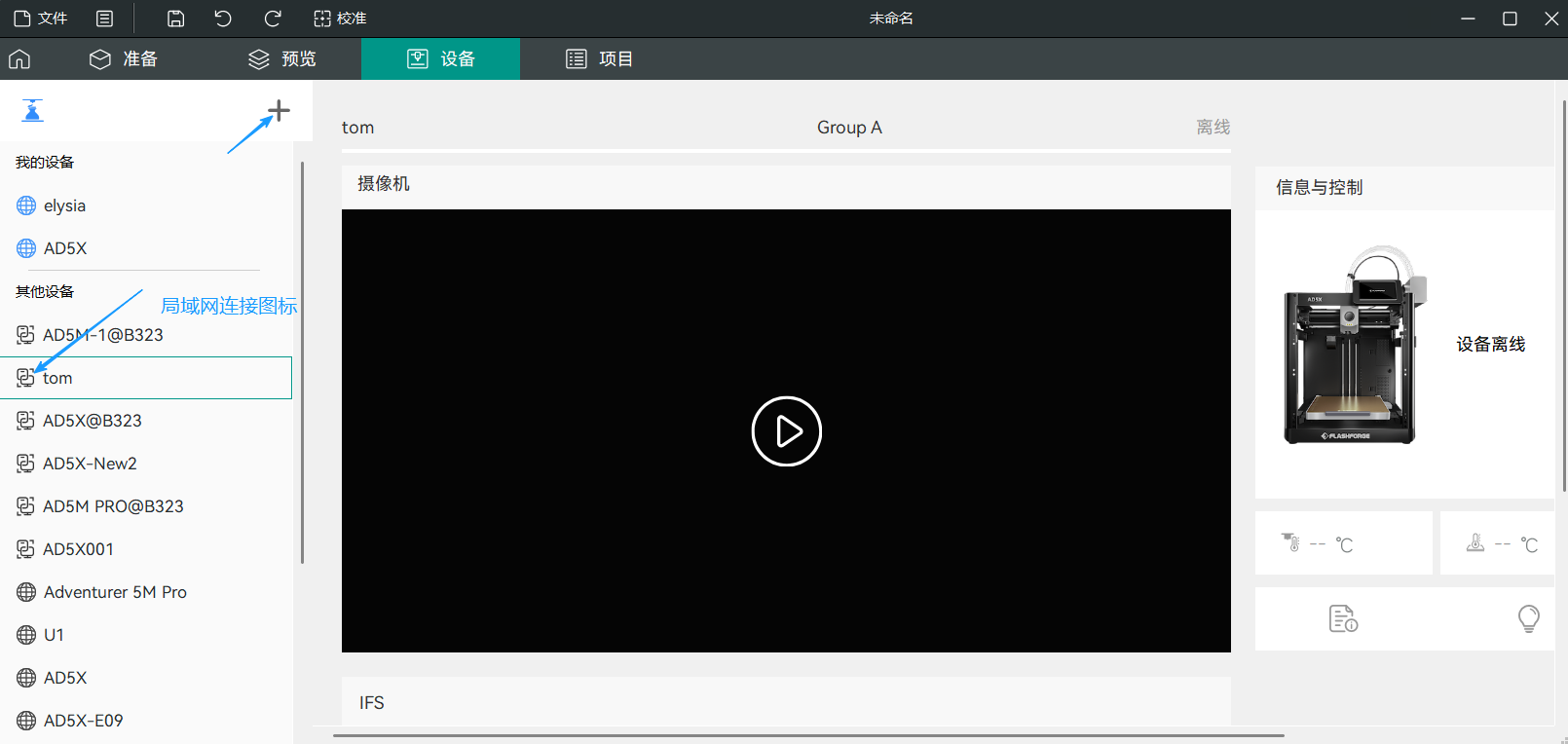The image size is (1568, 744).
Task: Toggle the printer light bulb icon
Action: (x=1528, y=618)
